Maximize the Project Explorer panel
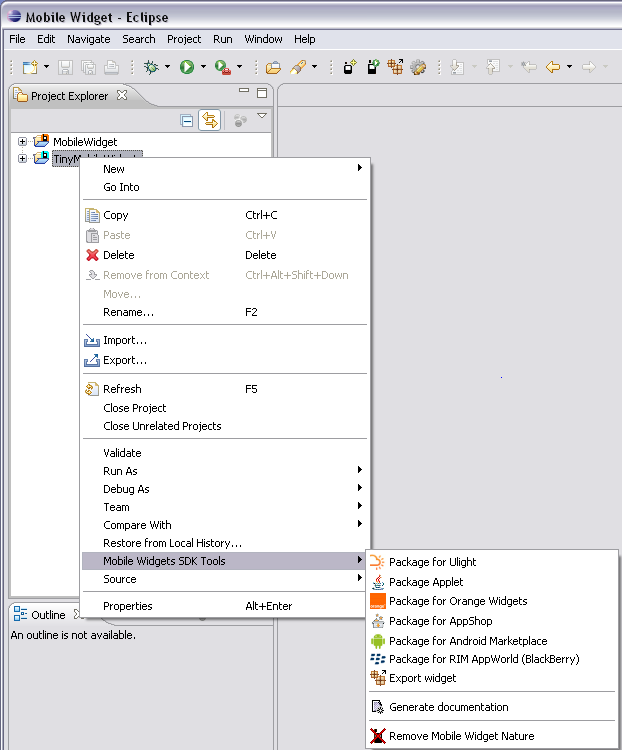 tap(262, 93)
